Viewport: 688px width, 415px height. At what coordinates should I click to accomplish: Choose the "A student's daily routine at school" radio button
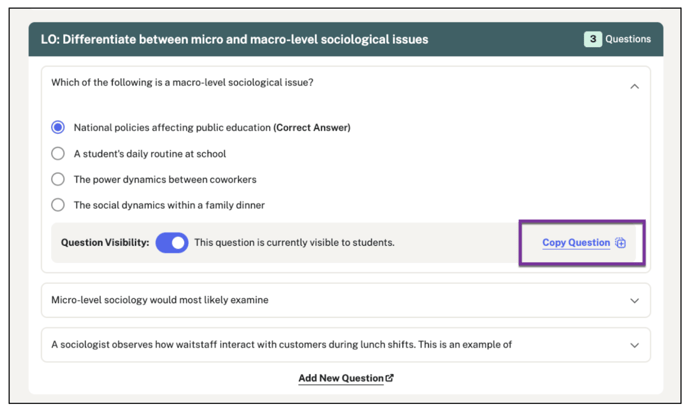58,154
